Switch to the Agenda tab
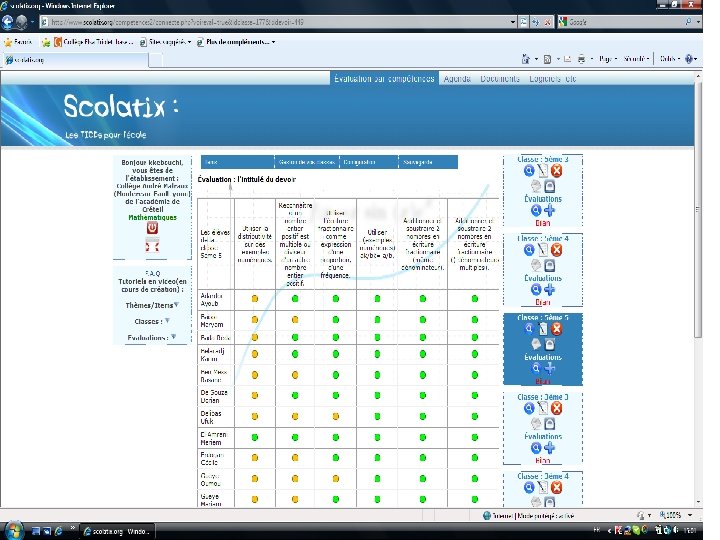The height and width of the screenshot is (540, 720). (457, 79)
